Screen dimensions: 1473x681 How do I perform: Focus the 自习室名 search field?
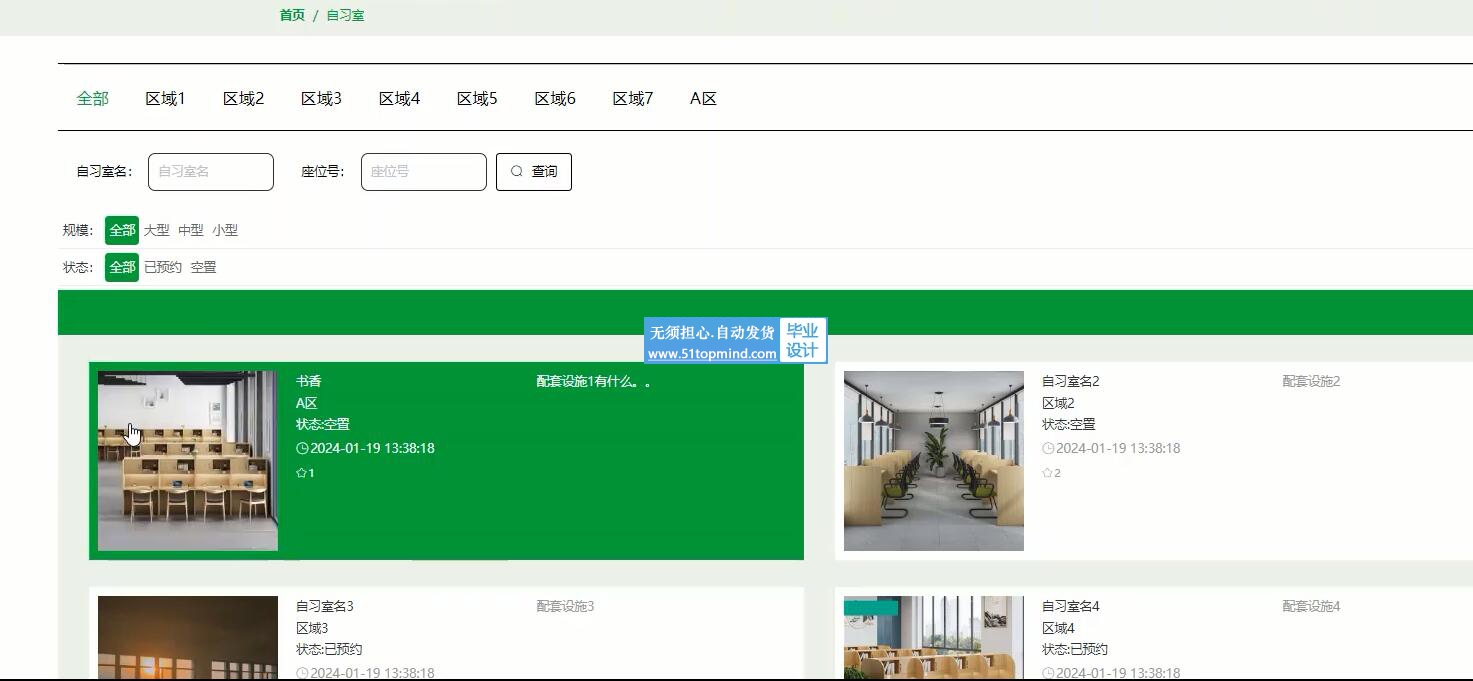point(211,172)
